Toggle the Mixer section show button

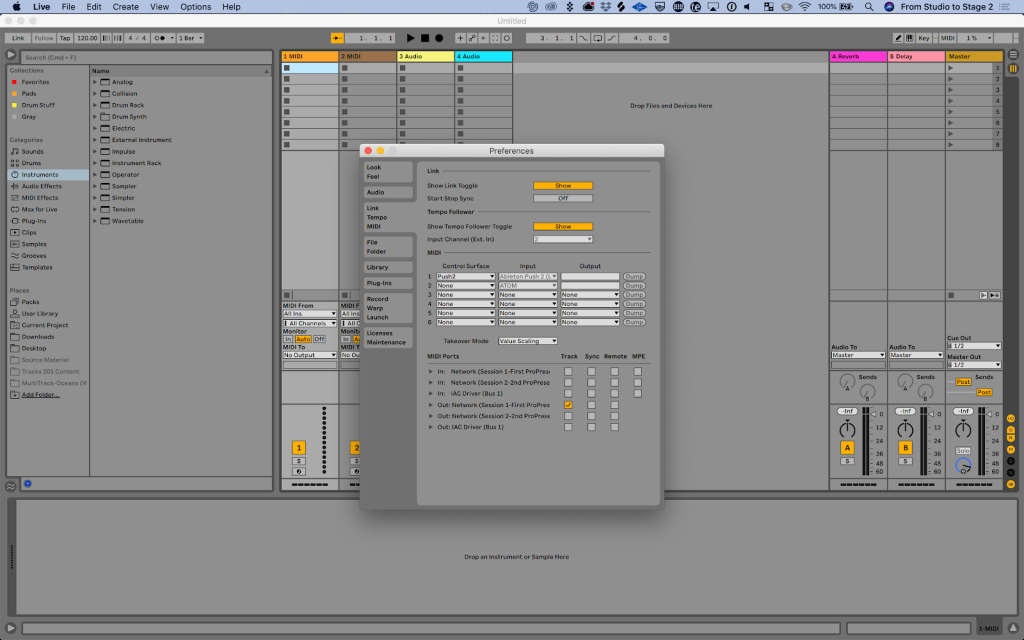pos(1011,450)
